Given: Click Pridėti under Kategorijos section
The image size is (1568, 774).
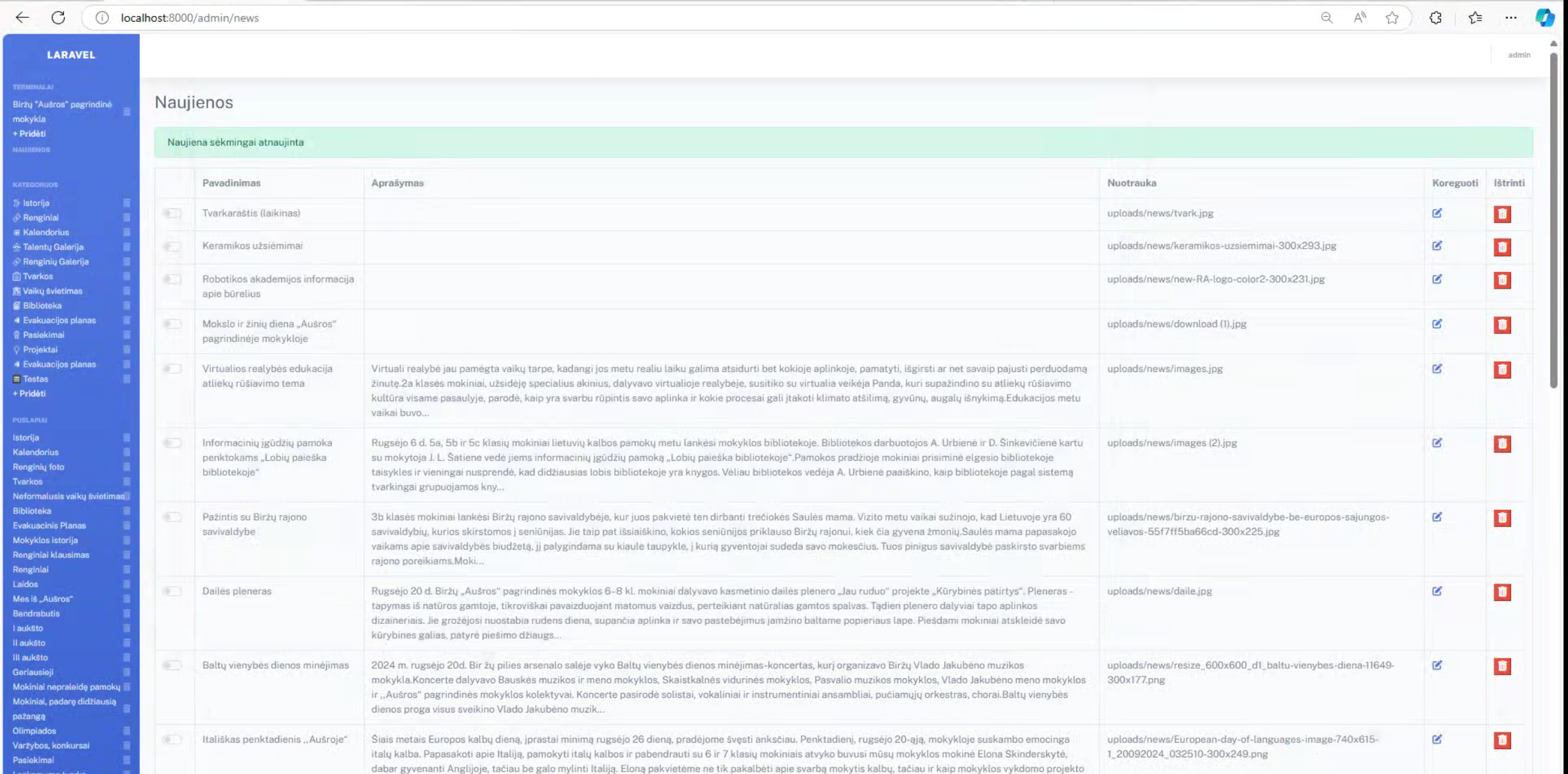Looking at the screenshot, I should [29, 394].
